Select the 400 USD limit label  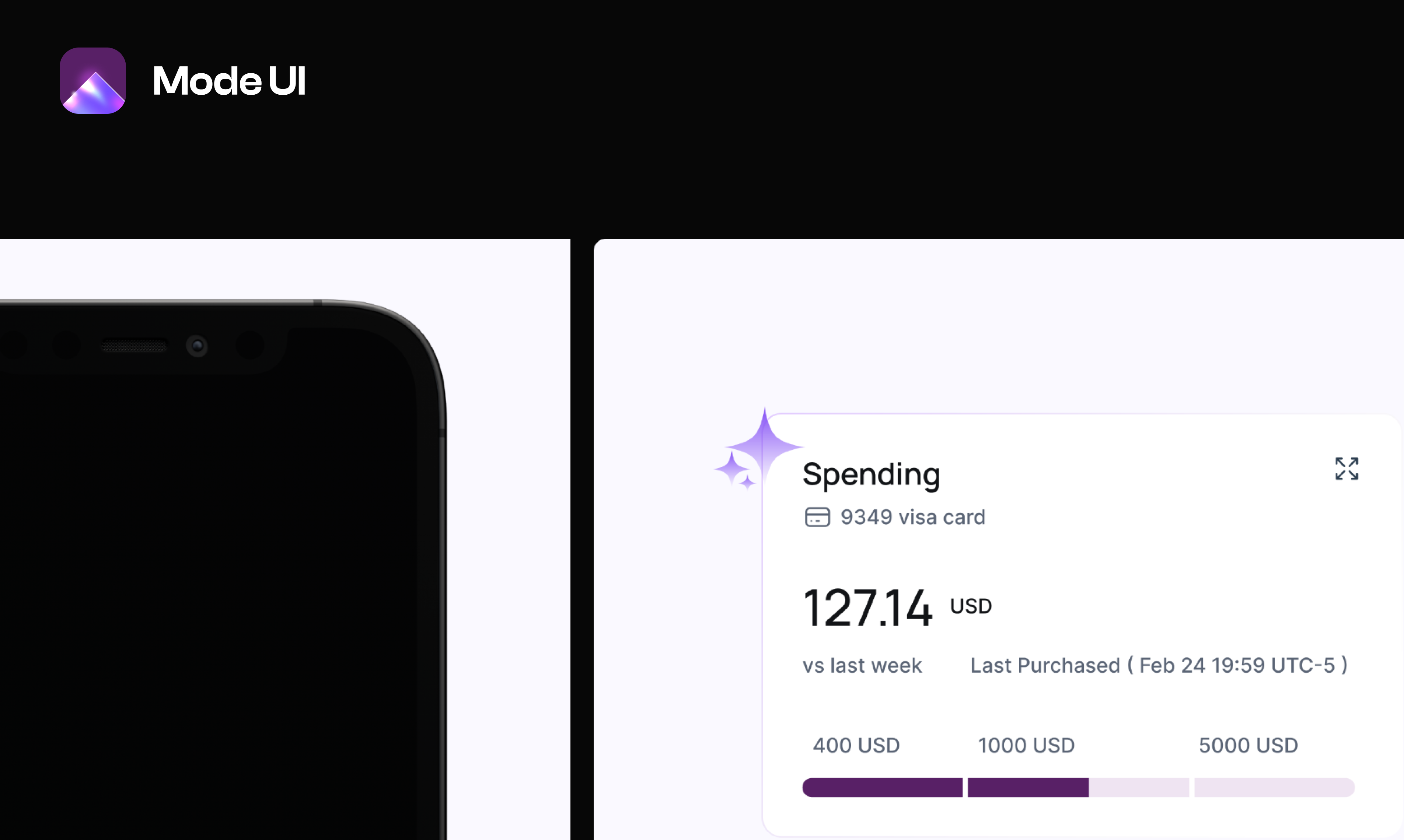[x=856, y=745]
